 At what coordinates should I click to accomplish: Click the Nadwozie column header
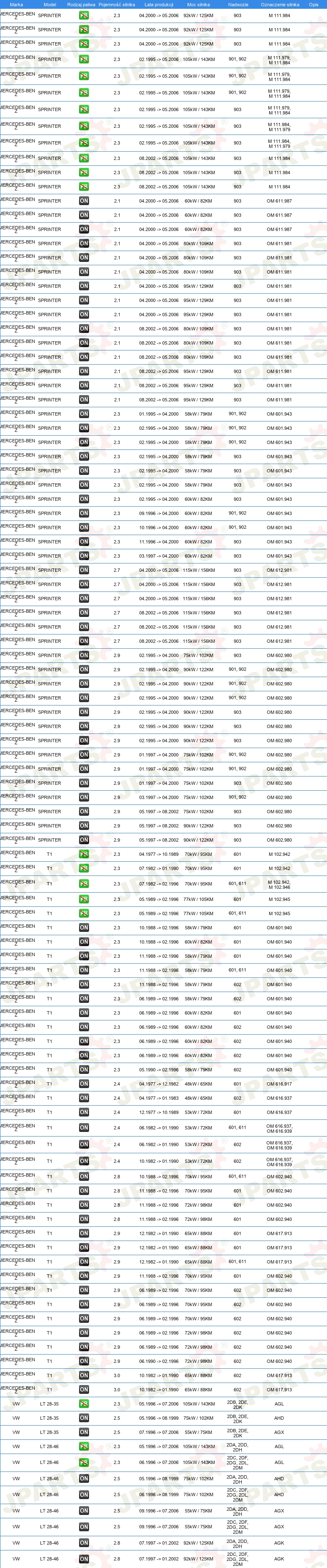238,4
